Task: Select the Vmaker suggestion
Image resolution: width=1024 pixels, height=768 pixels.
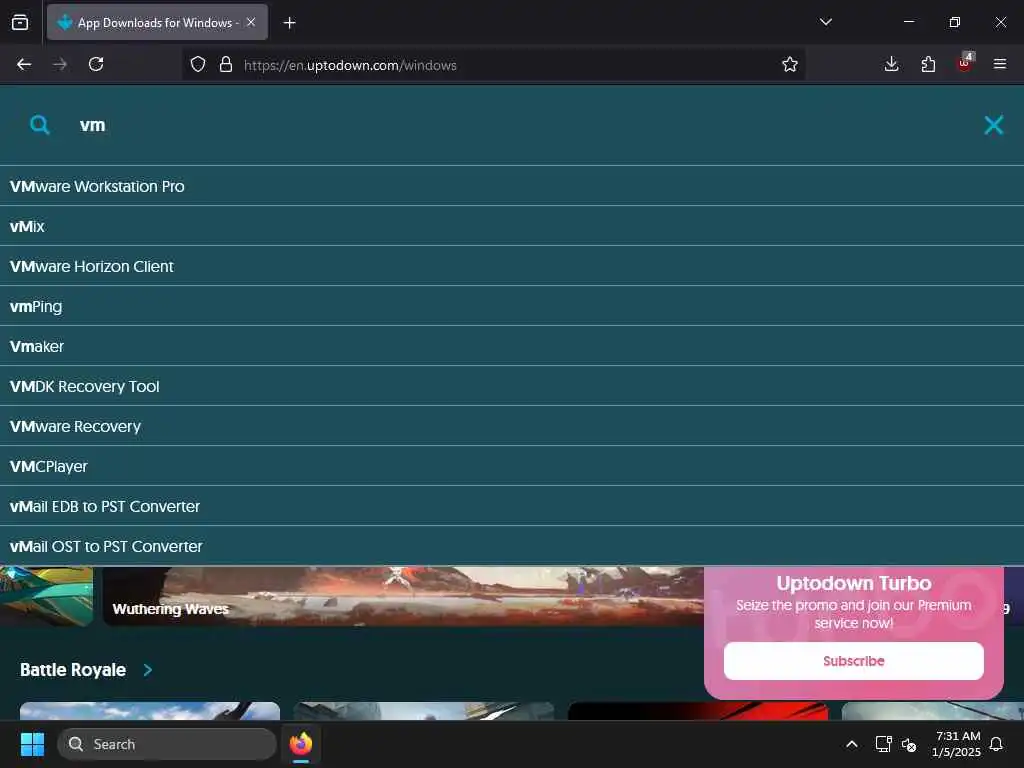Action: (512, 346)
